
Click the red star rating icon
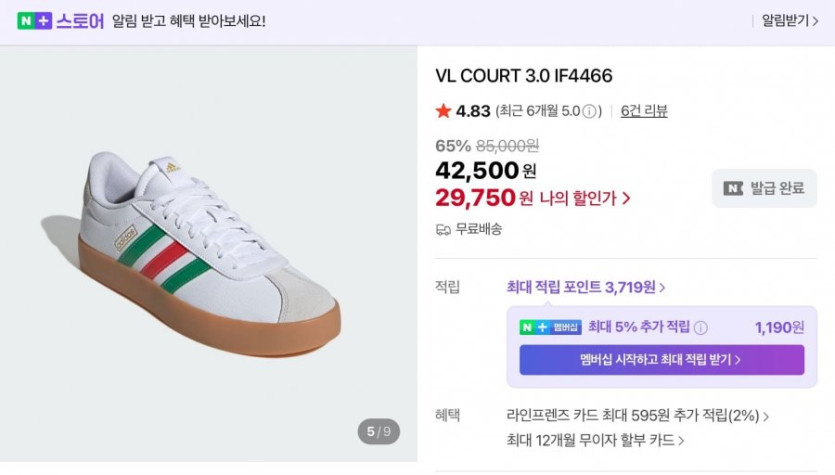point(443,111)
